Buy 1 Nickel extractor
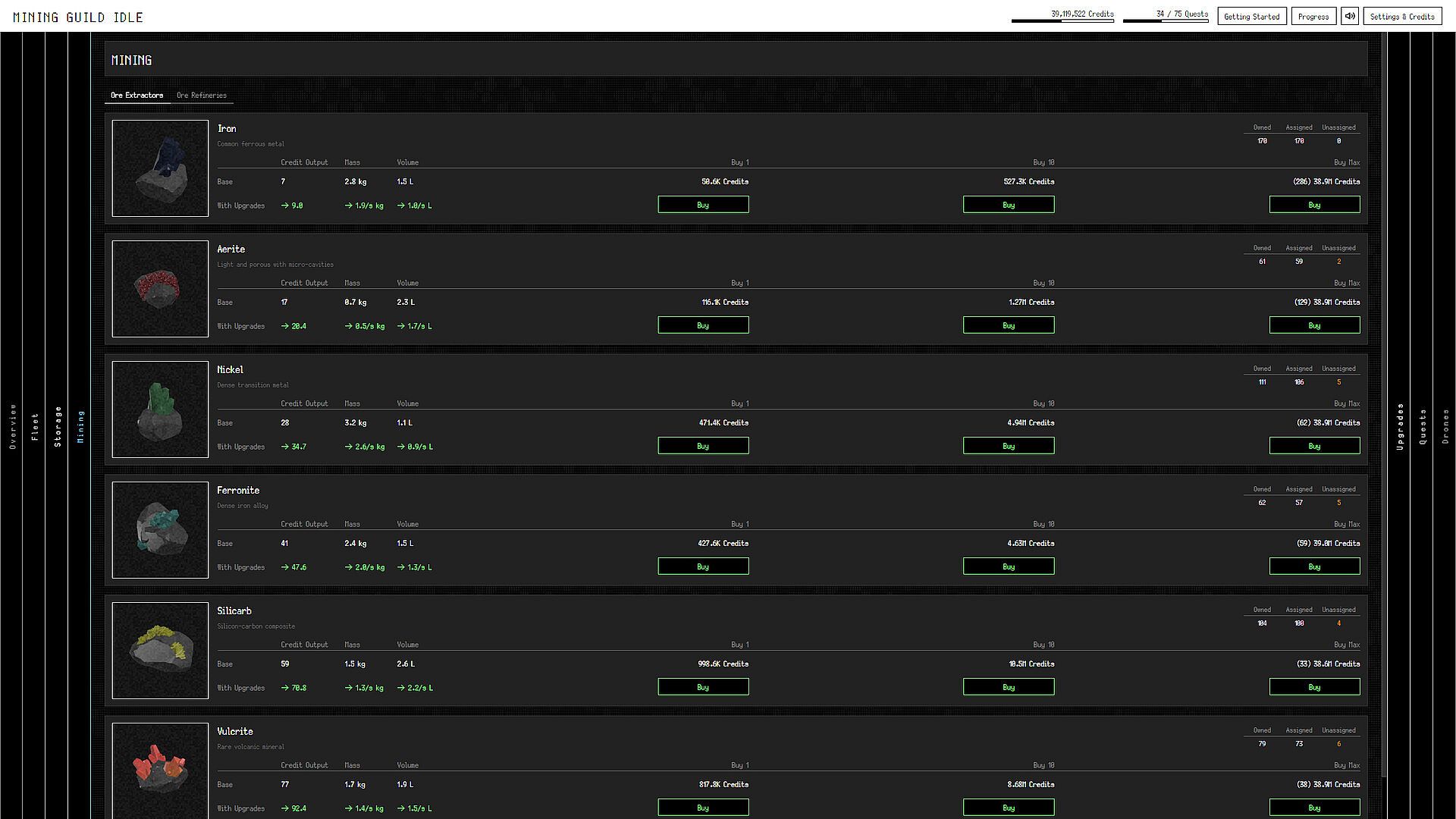 point(703,446)
